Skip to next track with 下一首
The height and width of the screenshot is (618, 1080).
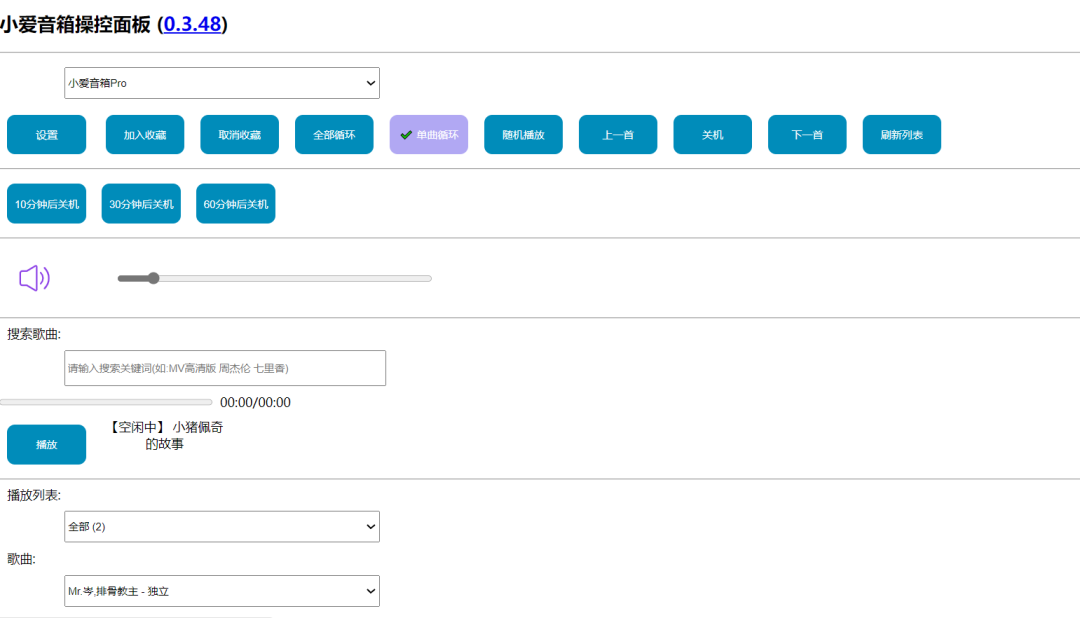coord(807,134)
